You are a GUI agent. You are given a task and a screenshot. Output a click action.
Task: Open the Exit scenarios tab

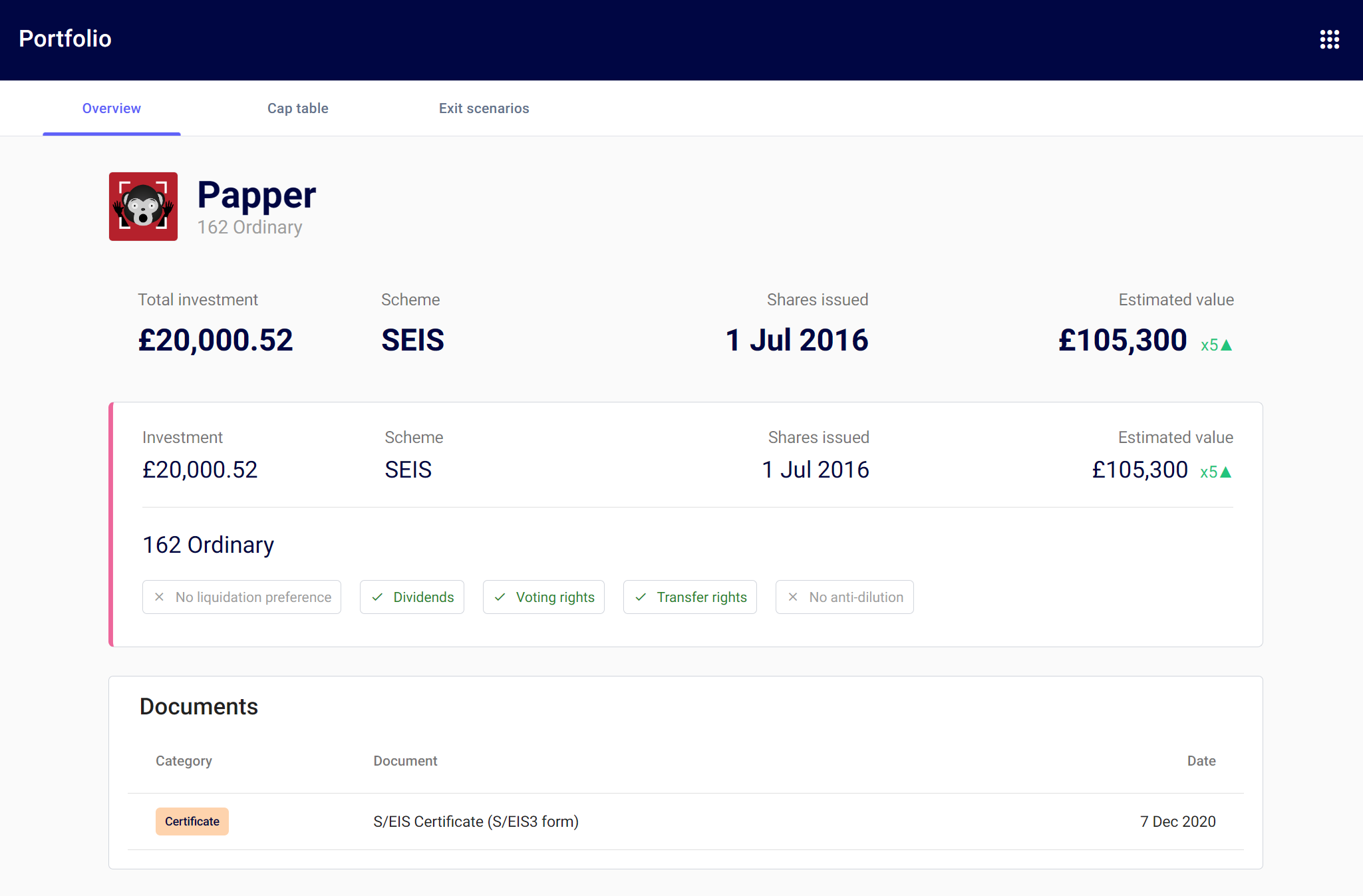tap(484, 108)
